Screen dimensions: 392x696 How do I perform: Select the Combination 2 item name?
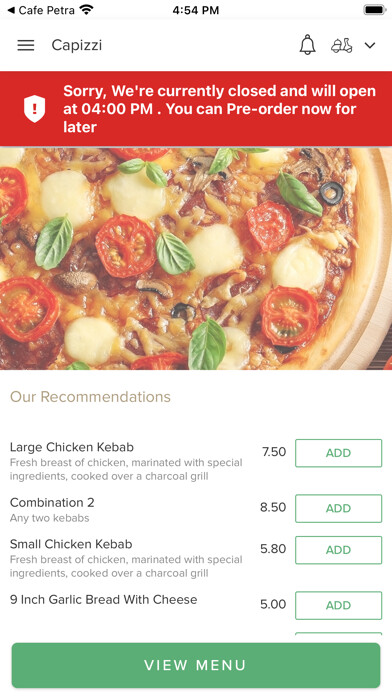tap(52, 502)
